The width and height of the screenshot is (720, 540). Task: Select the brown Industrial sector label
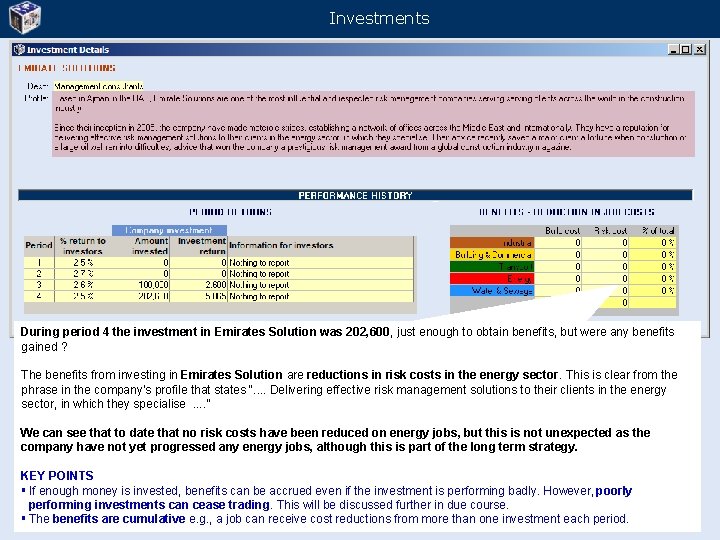click(x=492, y=242)
